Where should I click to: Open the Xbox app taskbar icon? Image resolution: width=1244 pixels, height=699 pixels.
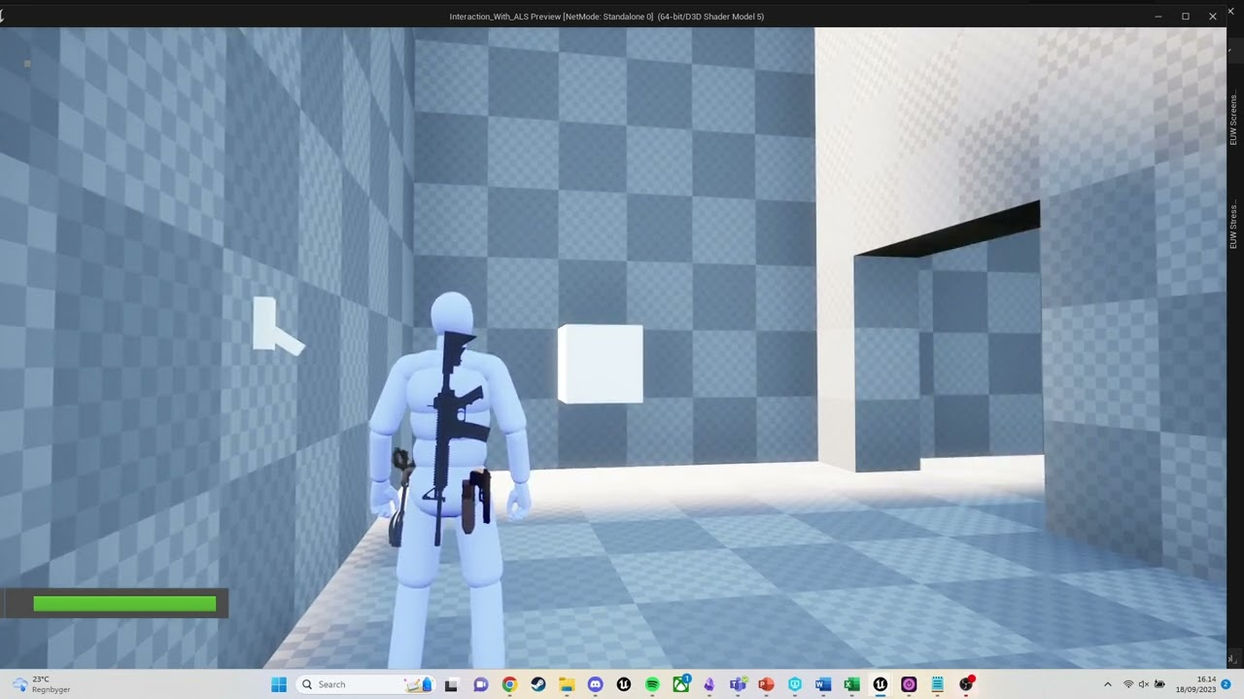(x=681, y=685)
